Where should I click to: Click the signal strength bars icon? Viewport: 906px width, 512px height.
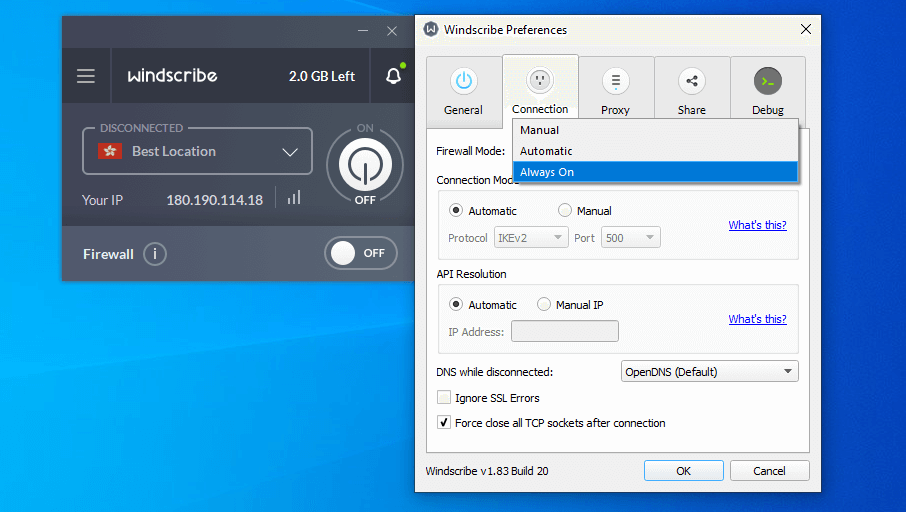pos(294,198)
